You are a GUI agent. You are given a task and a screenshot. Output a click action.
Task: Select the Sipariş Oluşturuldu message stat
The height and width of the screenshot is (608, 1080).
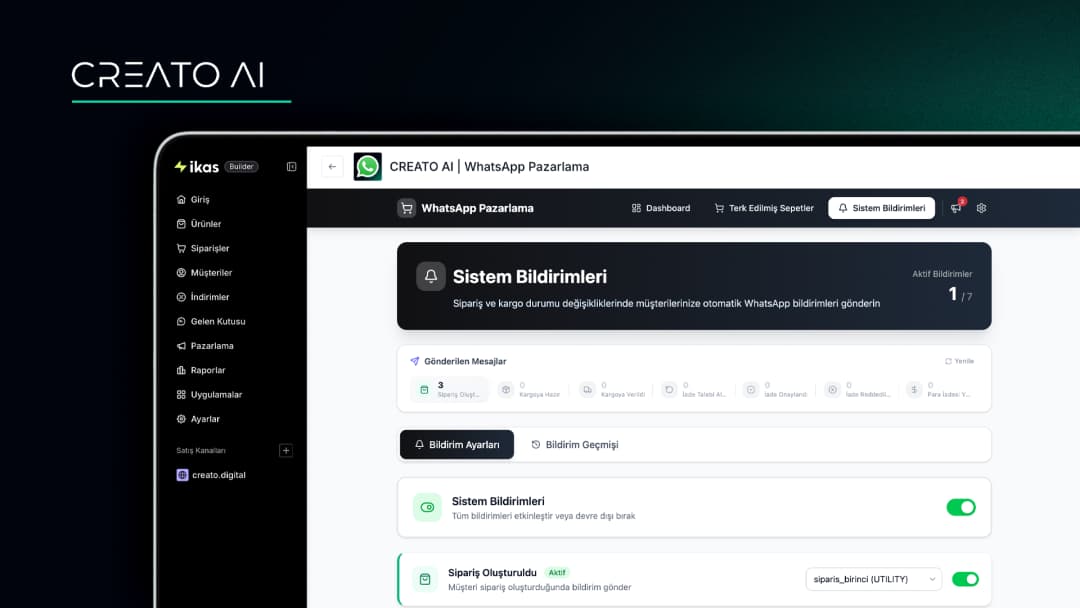tap(449, 390)
